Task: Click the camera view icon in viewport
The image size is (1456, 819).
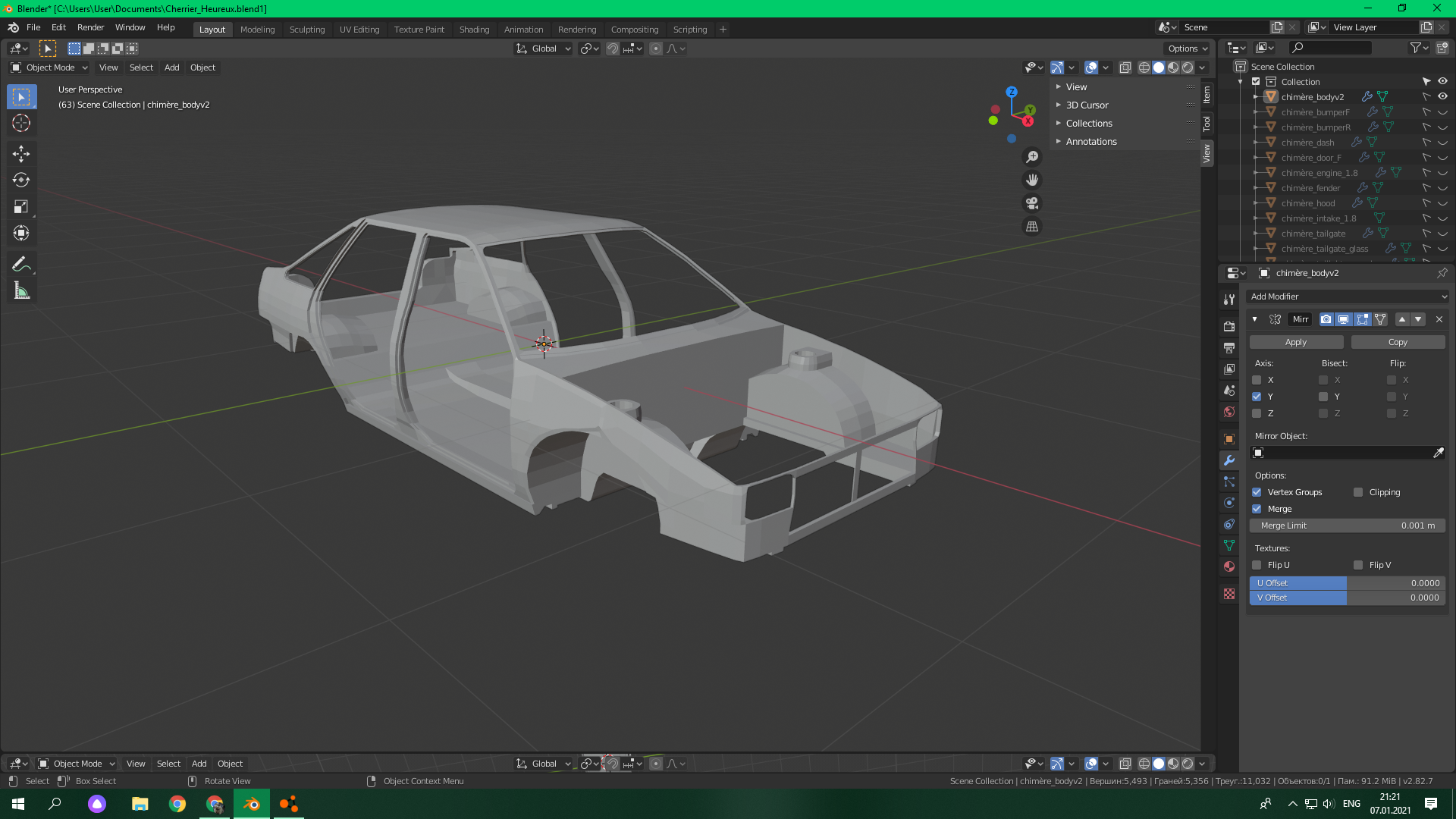Action: (x=1032, y=203)
